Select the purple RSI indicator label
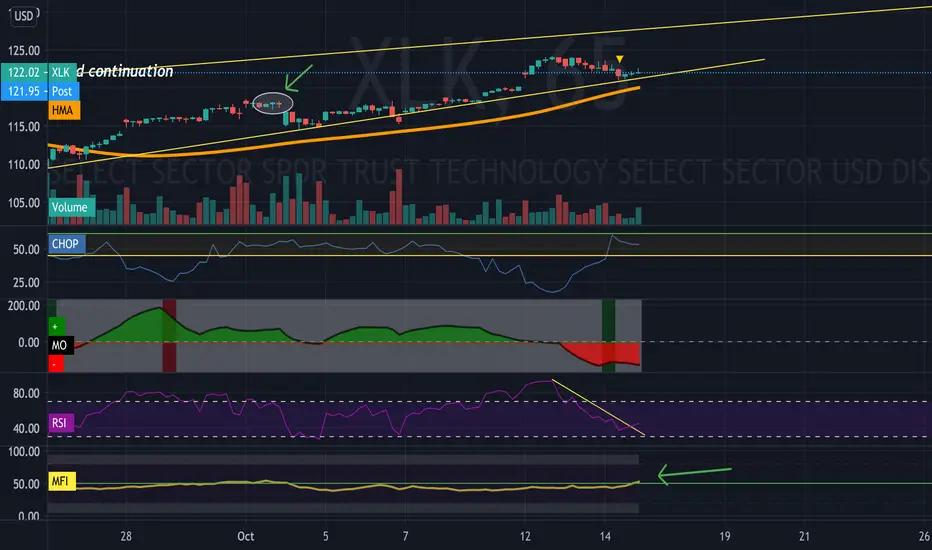This screenshot has width=932, height=550. click(60, 423)
